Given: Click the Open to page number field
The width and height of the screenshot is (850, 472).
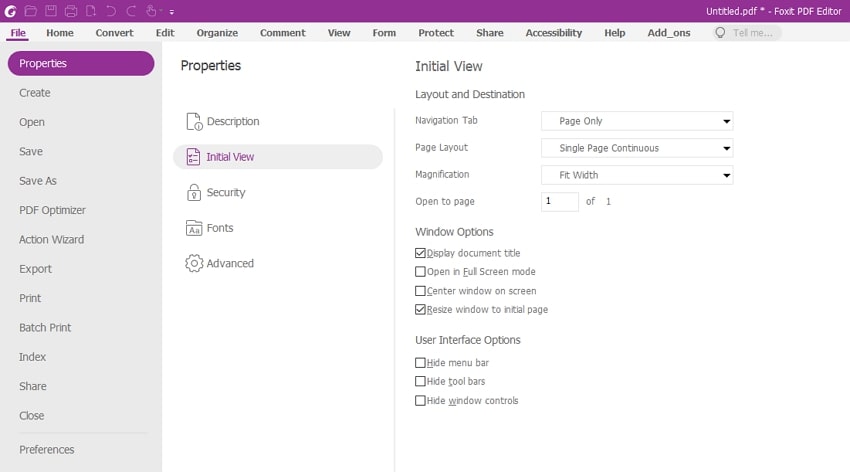Looking at the screenshot, I should click(x=559, y=201).
